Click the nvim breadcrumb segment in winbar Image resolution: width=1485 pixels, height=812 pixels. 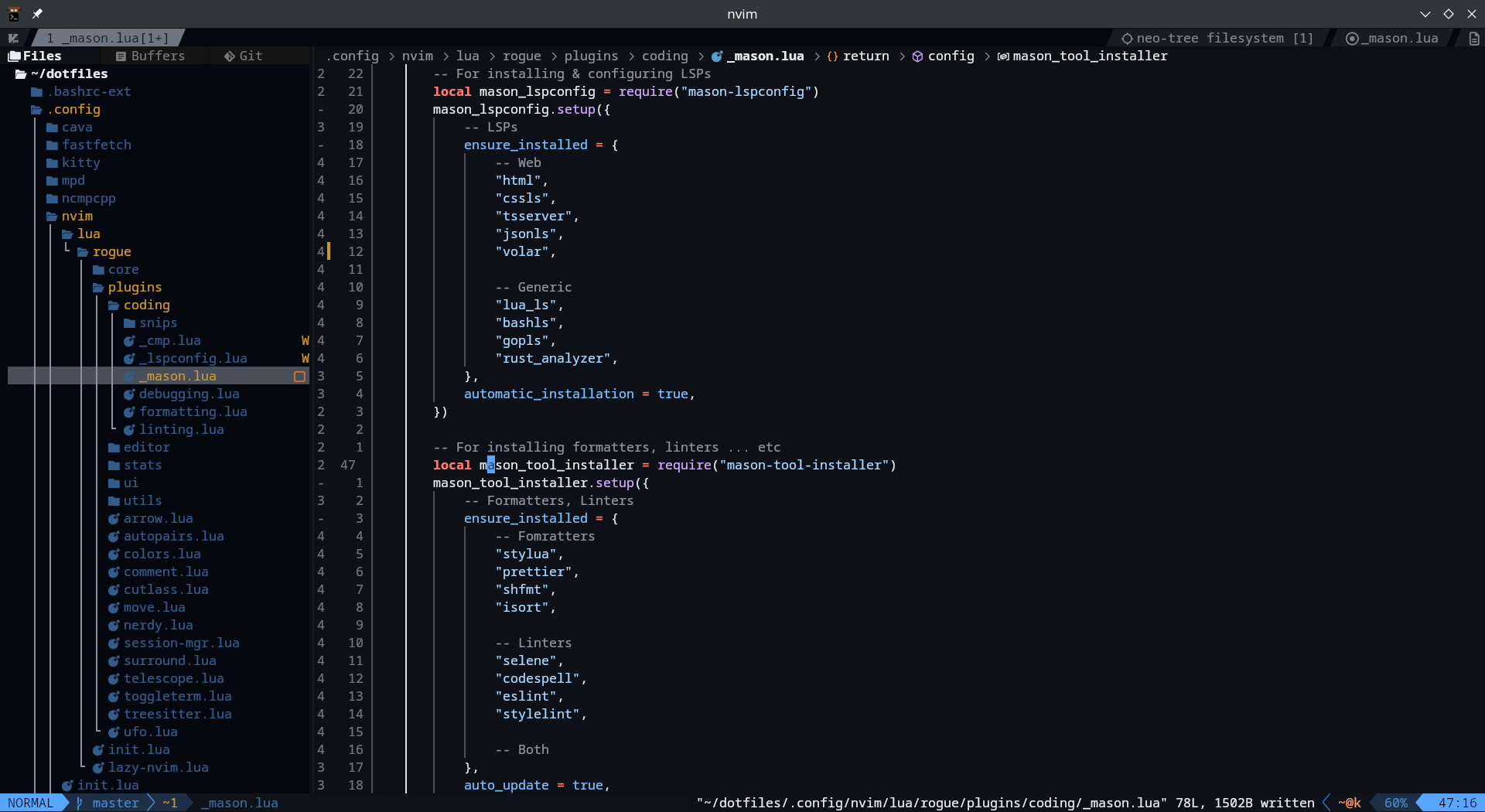coord(418,56)
